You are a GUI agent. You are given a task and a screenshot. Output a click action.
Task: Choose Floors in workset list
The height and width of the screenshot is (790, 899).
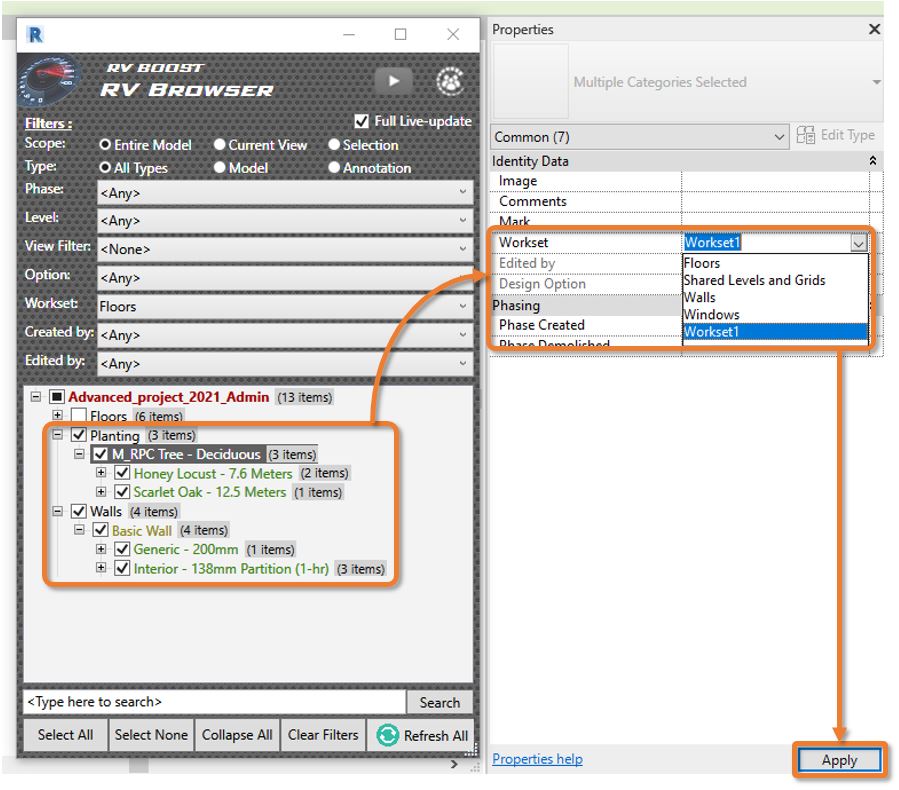coord(775,263)
